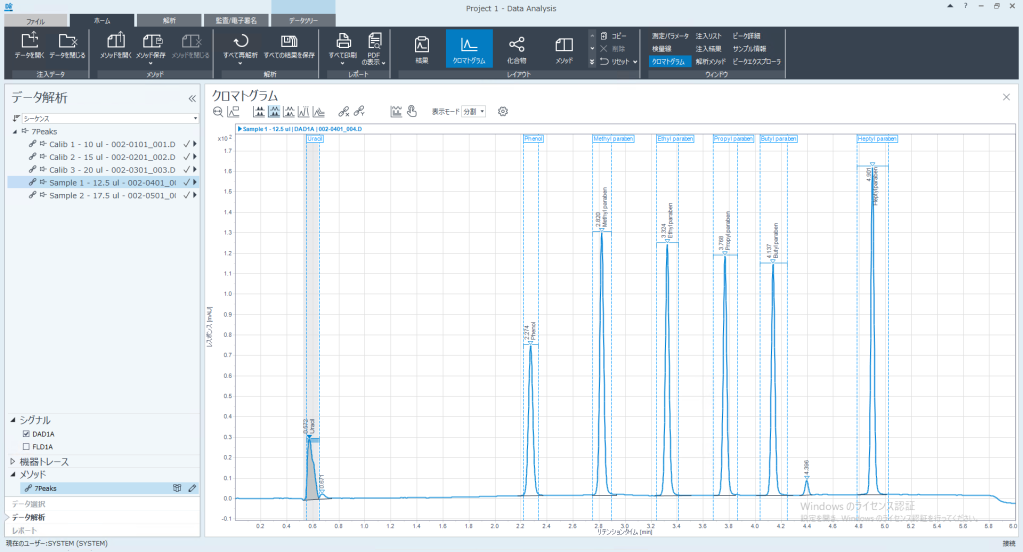Collapse Sample 1 chromatogram header triangle

pos(239,129)
